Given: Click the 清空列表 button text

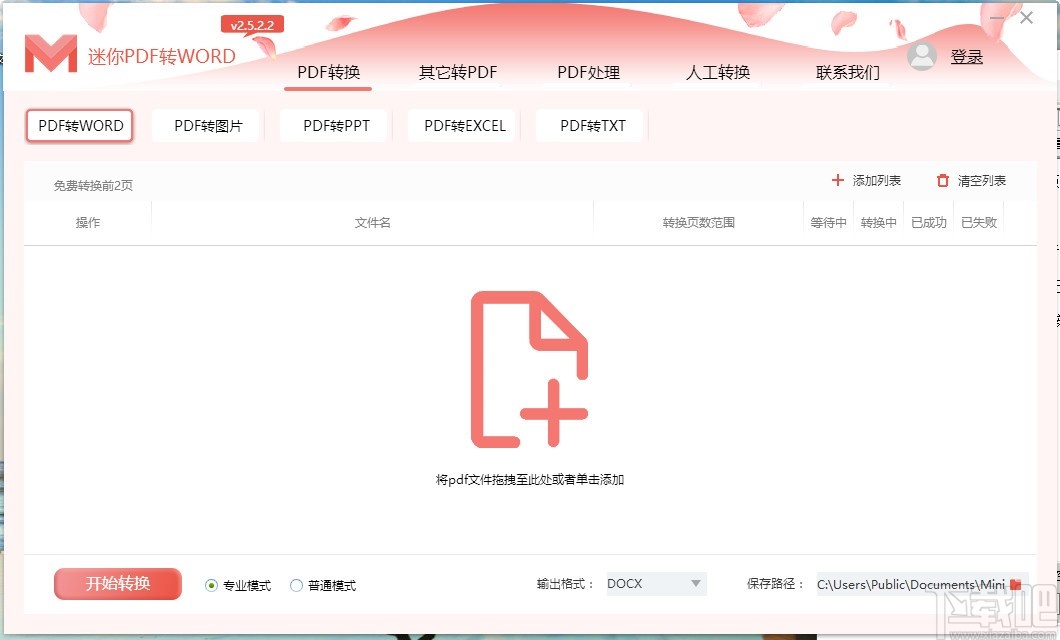Looking at the screenshot, I should coord(982,180).
